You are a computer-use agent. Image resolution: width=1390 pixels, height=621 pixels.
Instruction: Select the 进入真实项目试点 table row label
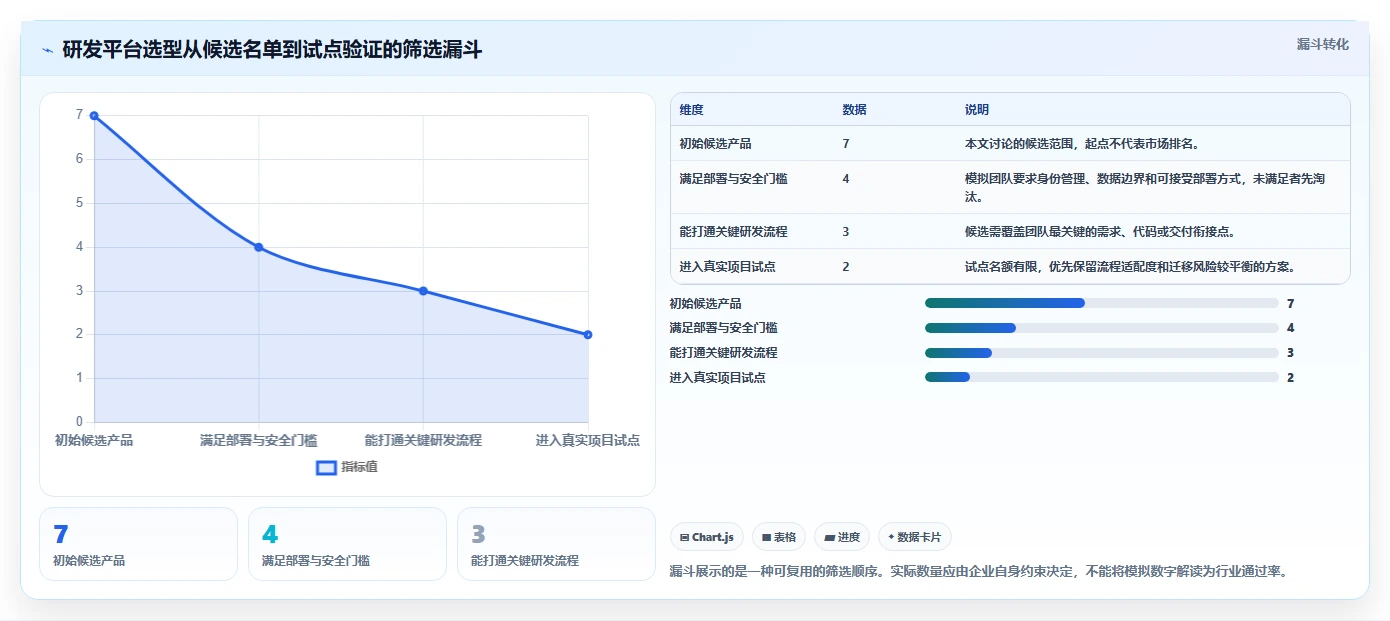click(727, 267)
